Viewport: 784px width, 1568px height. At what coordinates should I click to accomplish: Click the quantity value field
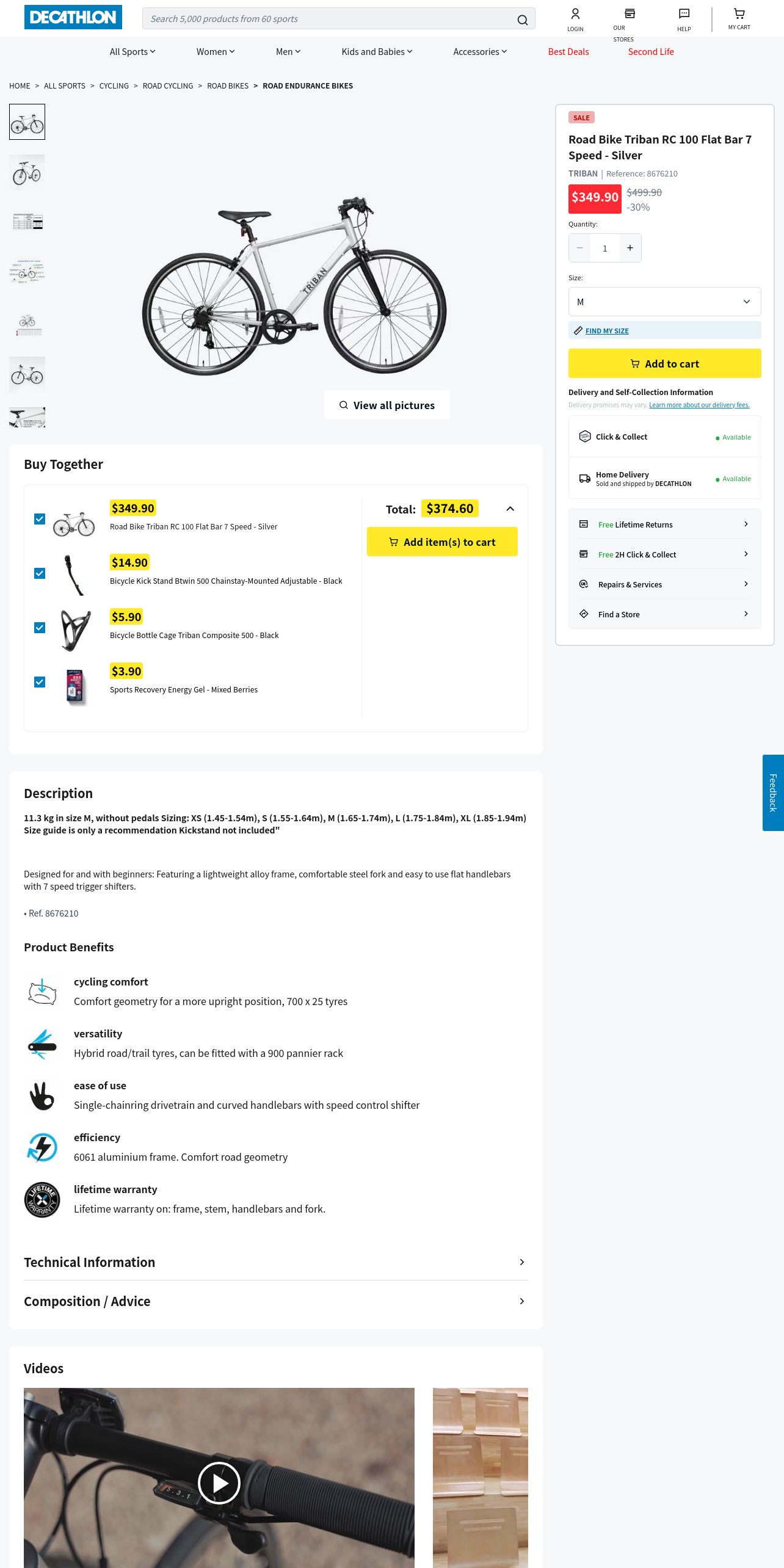(x=605, y=248)
